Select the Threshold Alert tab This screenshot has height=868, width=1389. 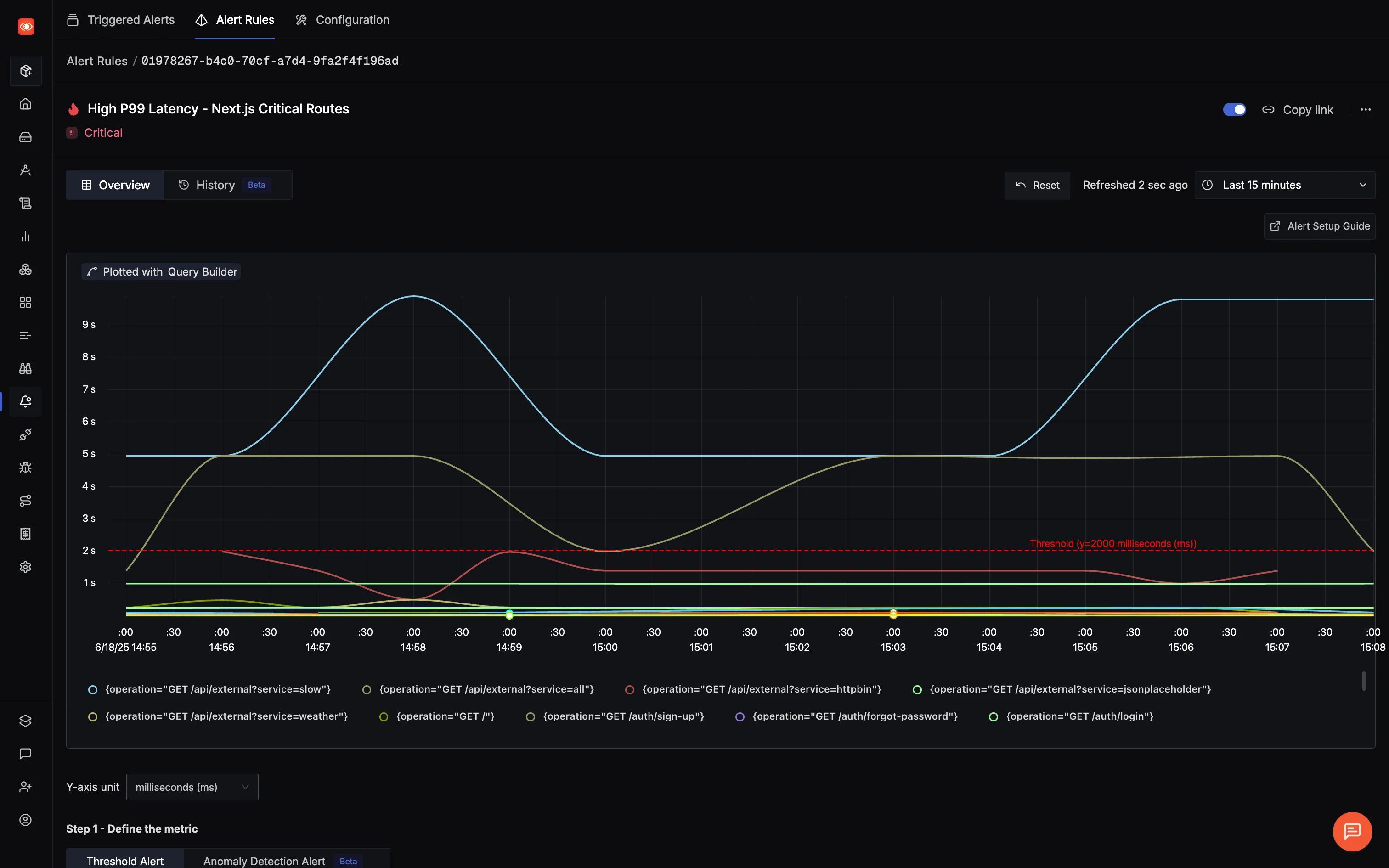coord(125,861)
